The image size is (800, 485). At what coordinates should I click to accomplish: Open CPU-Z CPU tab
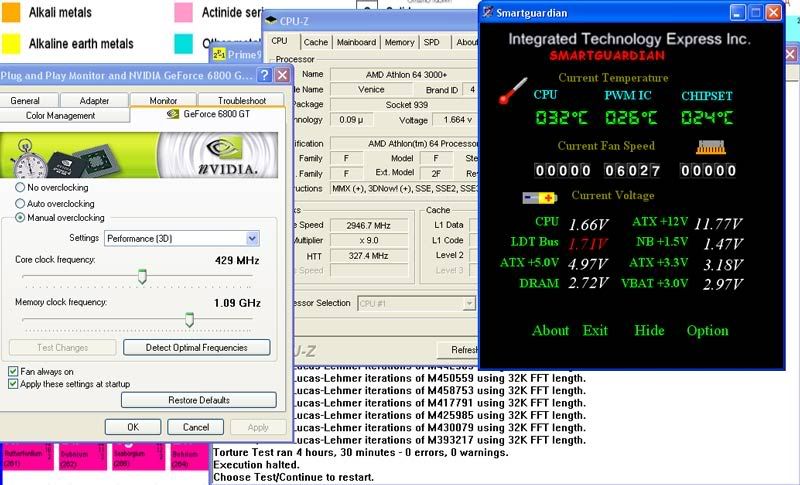pyautogui.click(x=280, y=41)
